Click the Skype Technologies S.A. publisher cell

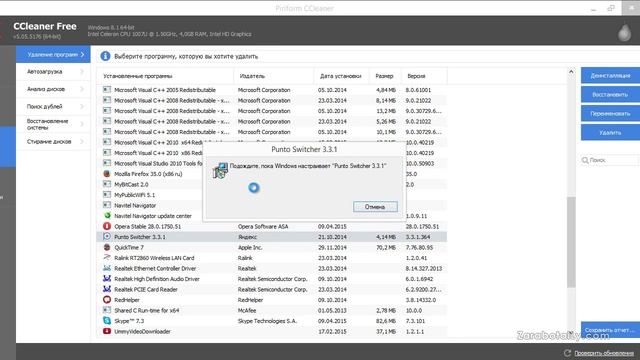(267, 321)
